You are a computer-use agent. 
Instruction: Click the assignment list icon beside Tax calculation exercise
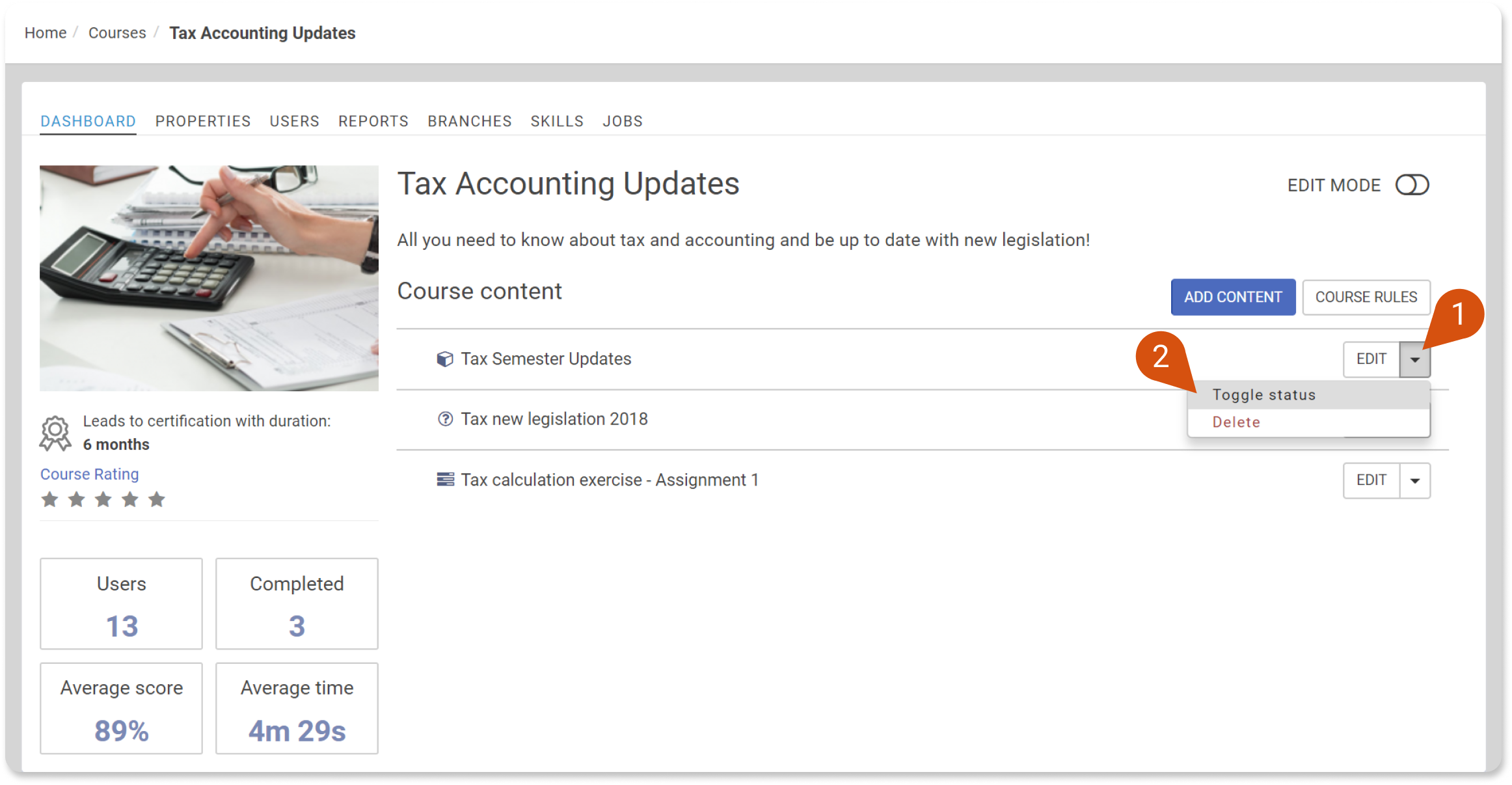[445, 480]
